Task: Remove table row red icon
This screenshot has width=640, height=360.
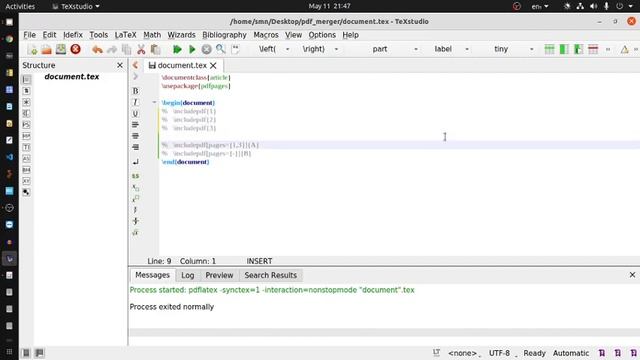Action: coord(593,49)
